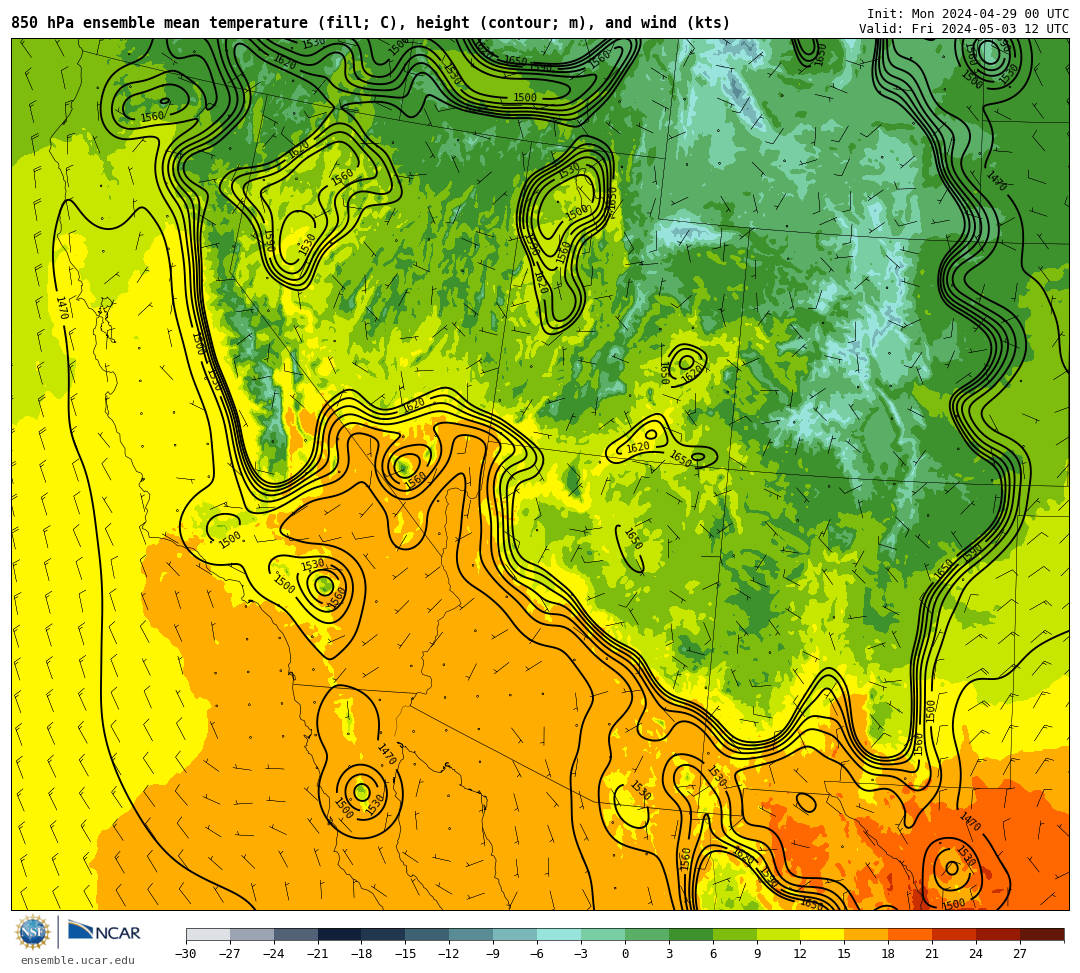
Task: Click the −6 colorbar tick label
Action: click(x=537, y=954)
